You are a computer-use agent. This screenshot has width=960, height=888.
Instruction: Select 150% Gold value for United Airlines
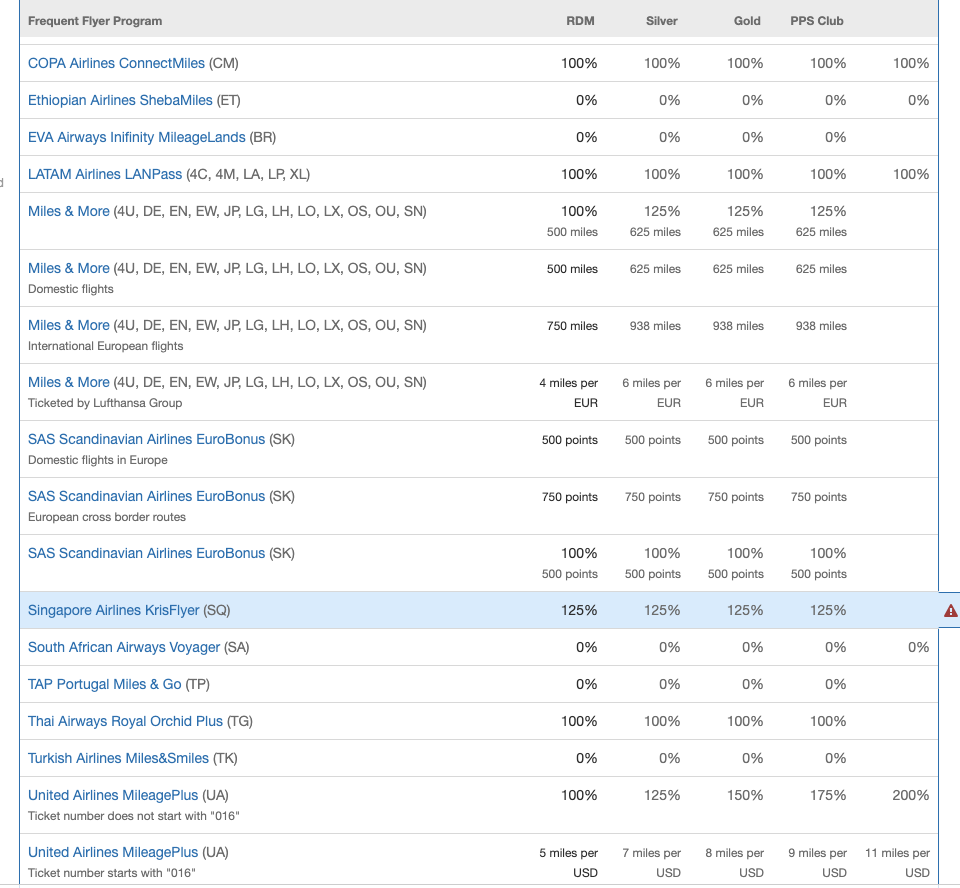point(744,795)
